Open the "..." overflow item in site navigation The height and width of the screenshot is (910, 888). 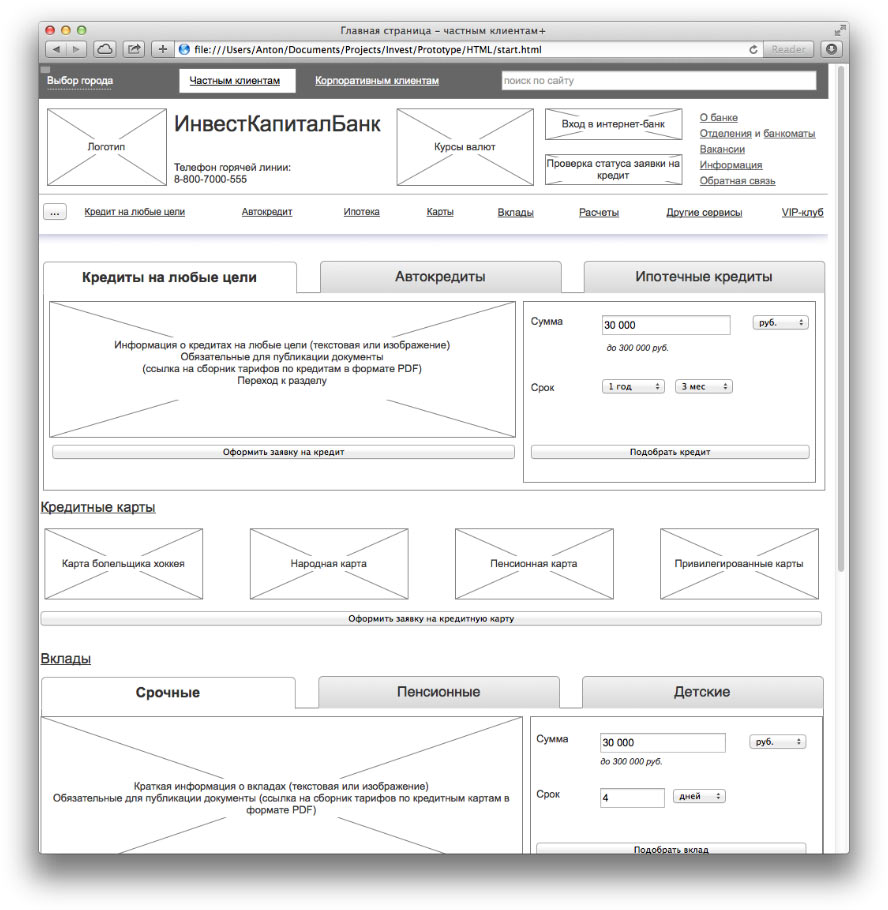[55, 212]
